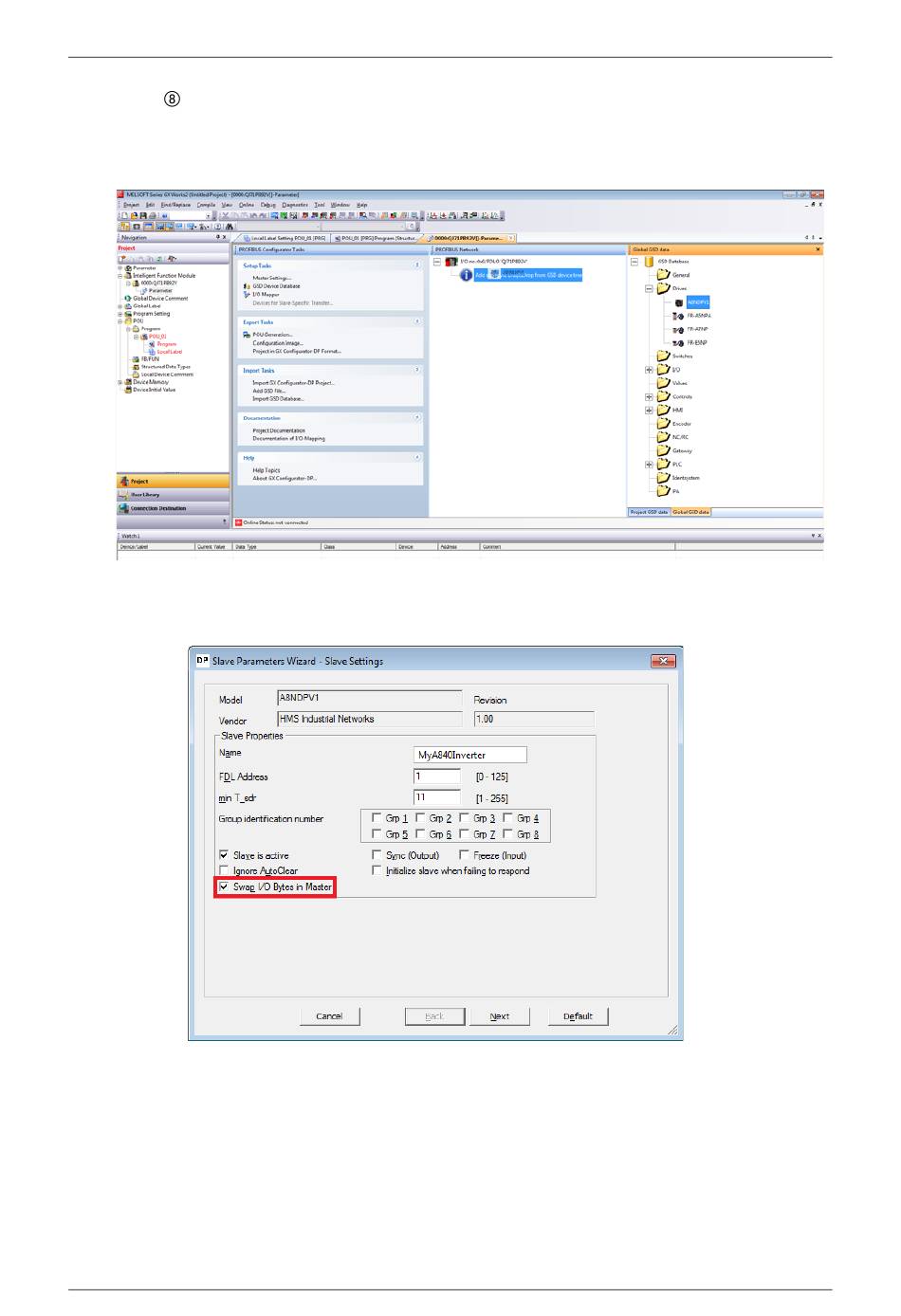Screen dimensions: 901x1316
Task: Enable the Sync (Output) checkbox
Action: (377, 854)
